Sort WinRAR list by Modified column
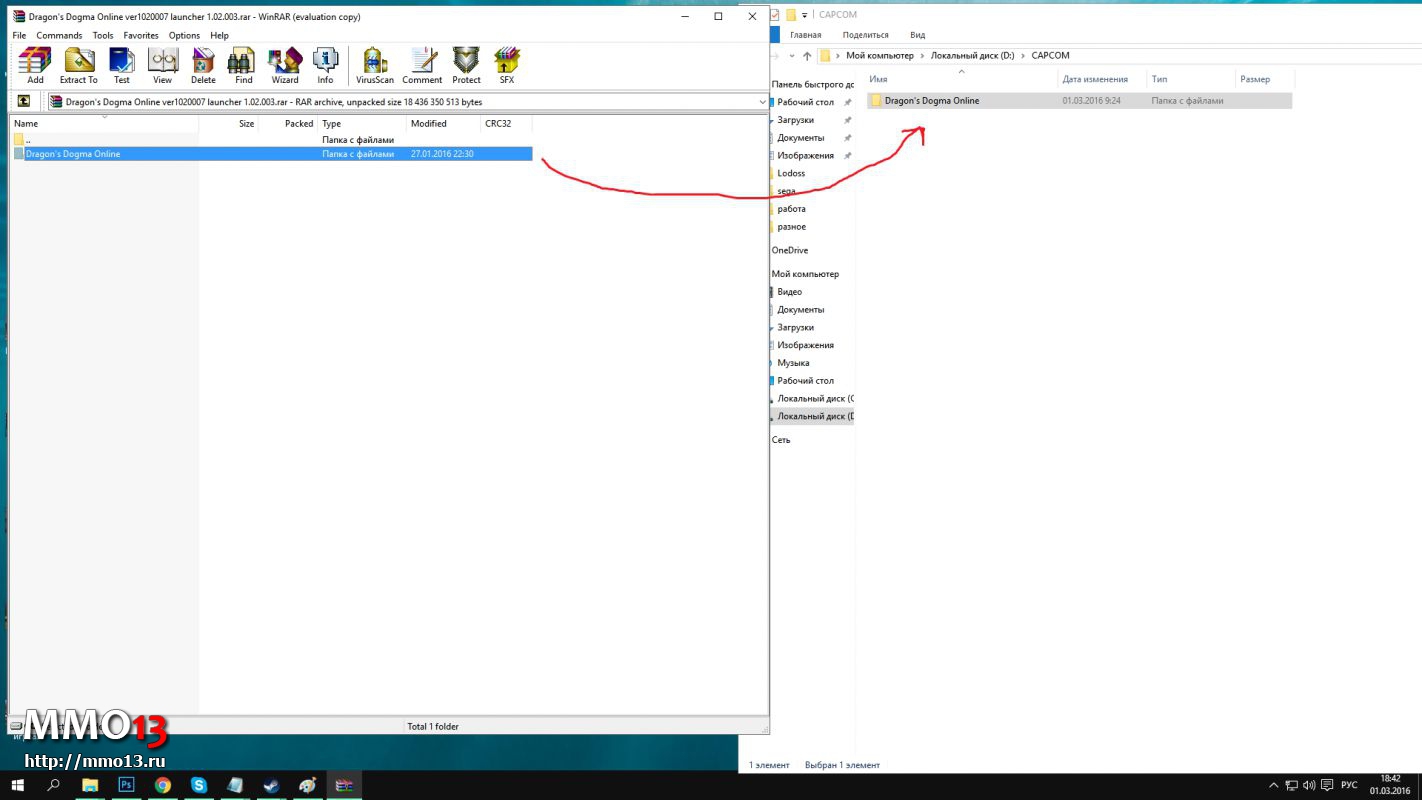 [444, 124]
